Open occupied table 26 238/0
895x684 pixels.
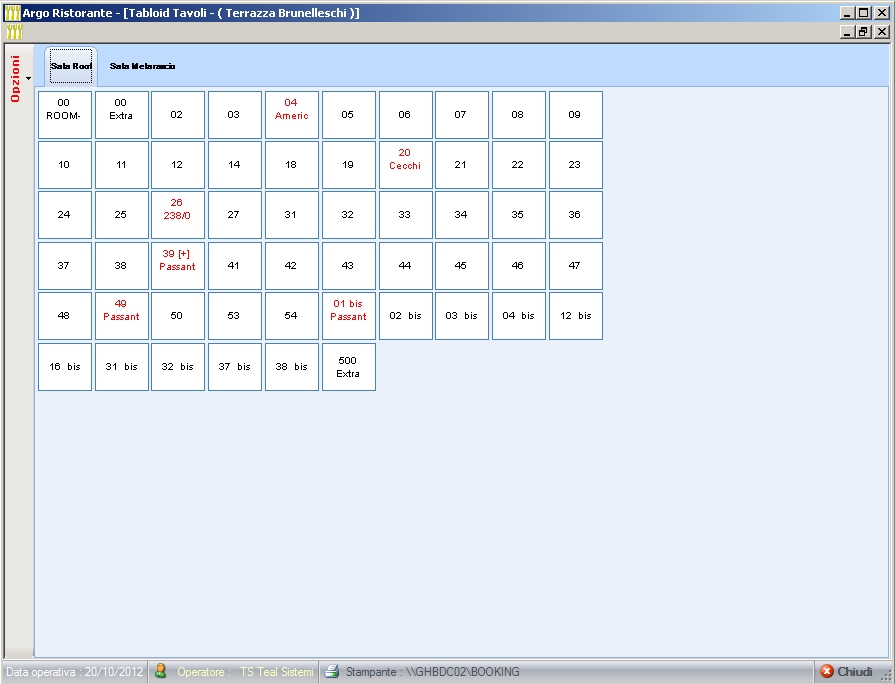click(178, 215)
